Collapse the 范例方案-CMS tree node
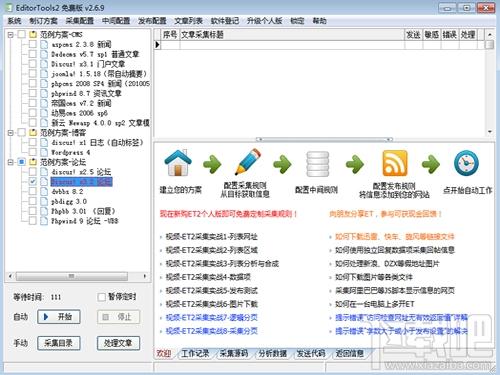Viewport: 500px width, 375px height. [11, 34]
